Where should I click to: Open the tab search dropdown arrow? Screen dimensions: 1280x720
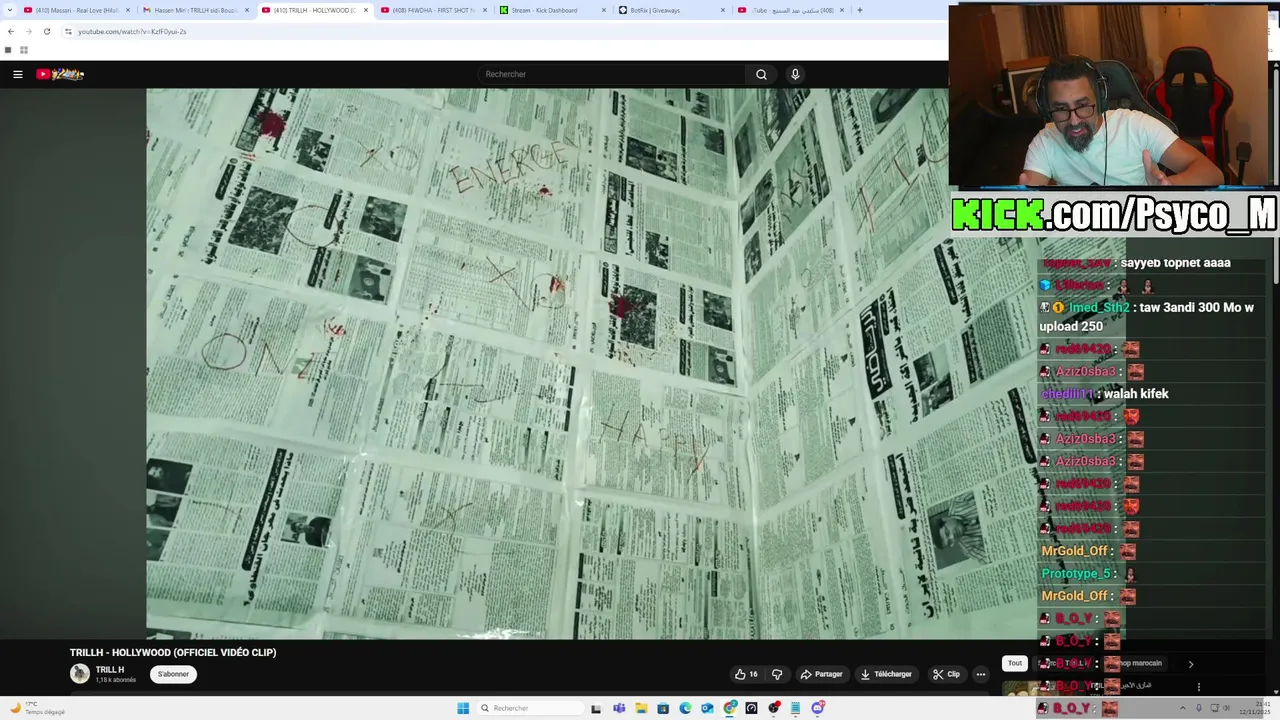coord(9,10)
